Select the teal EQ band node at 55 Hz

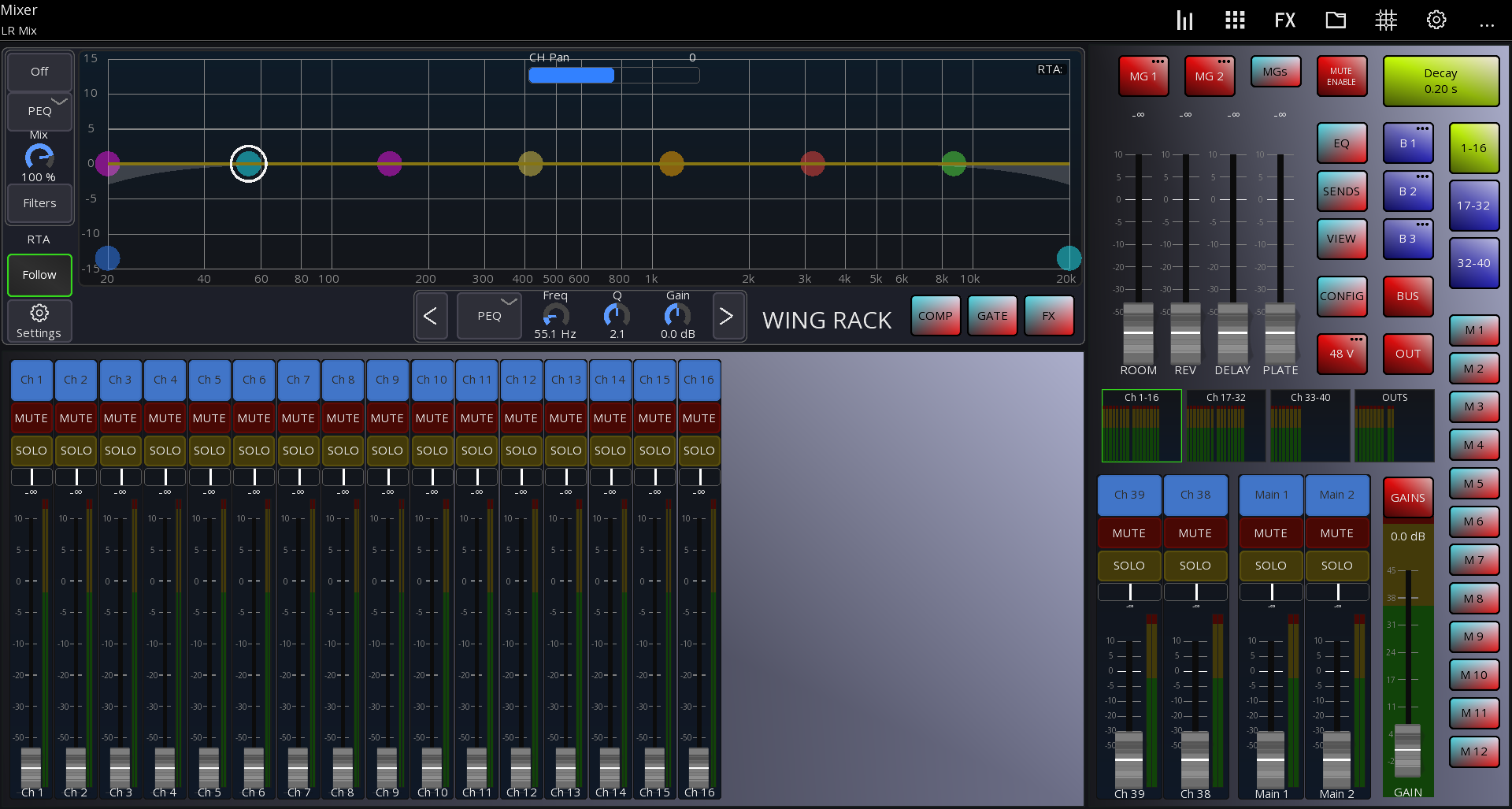click(248, 164)
